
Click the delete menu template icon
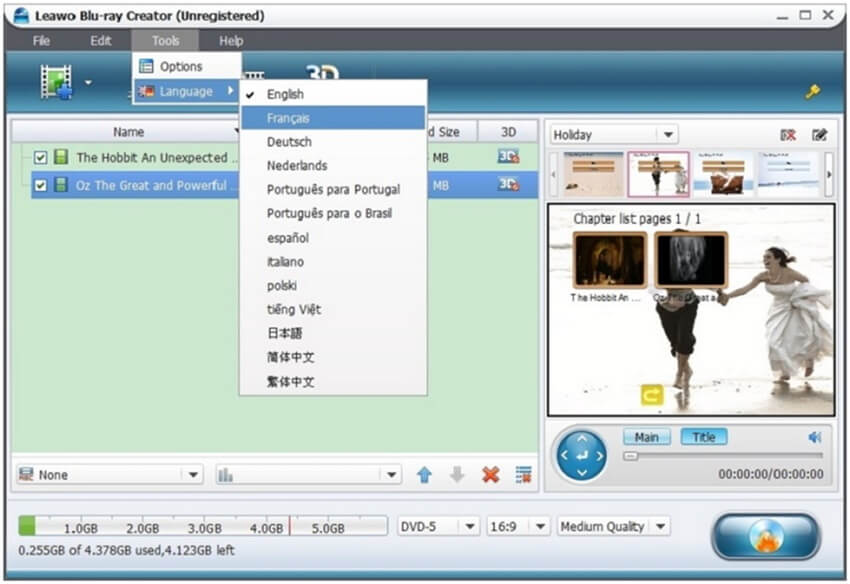point(788,135)
